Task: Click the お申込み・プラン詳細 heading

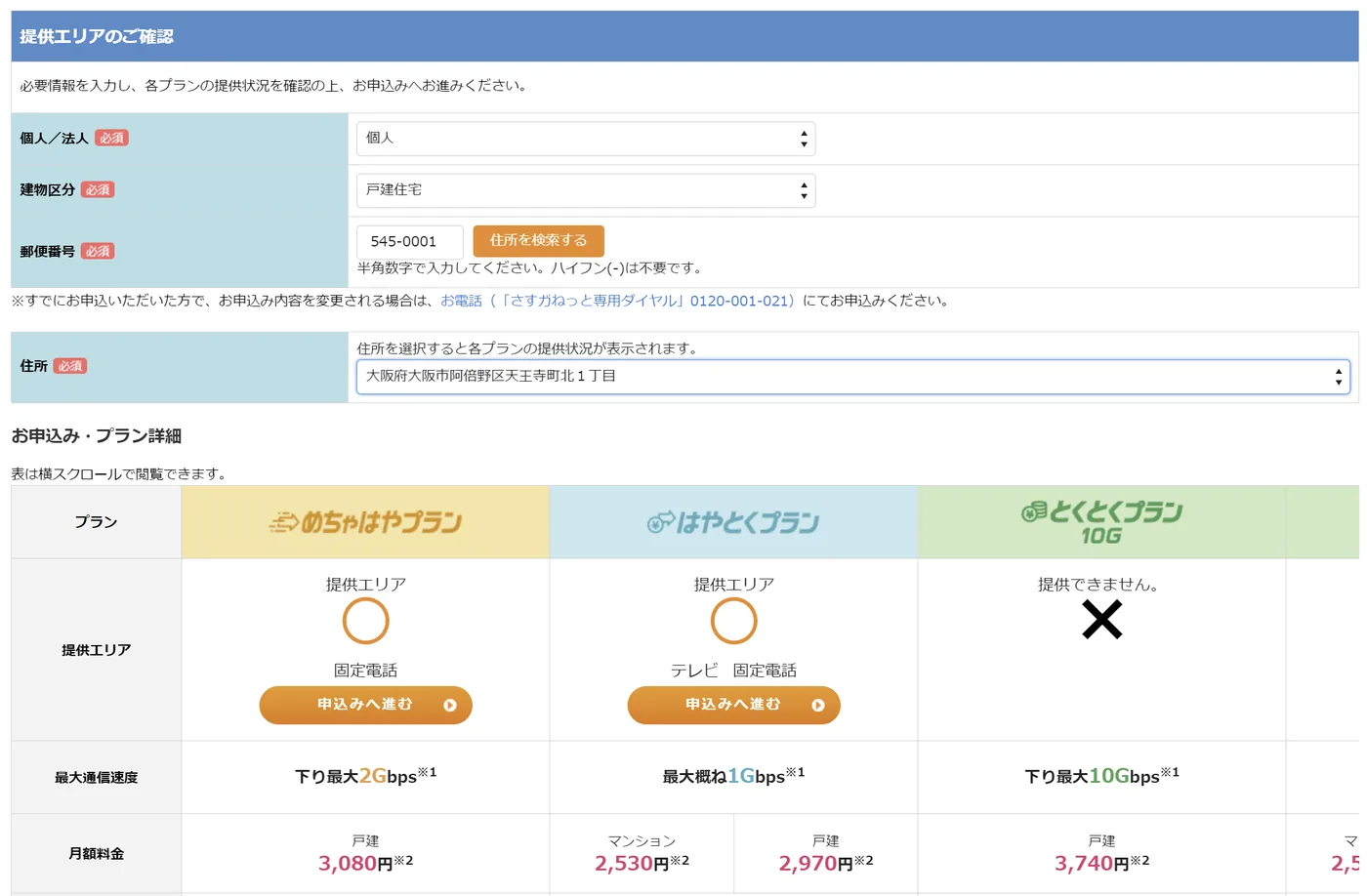Action: [x=96, y=436]
